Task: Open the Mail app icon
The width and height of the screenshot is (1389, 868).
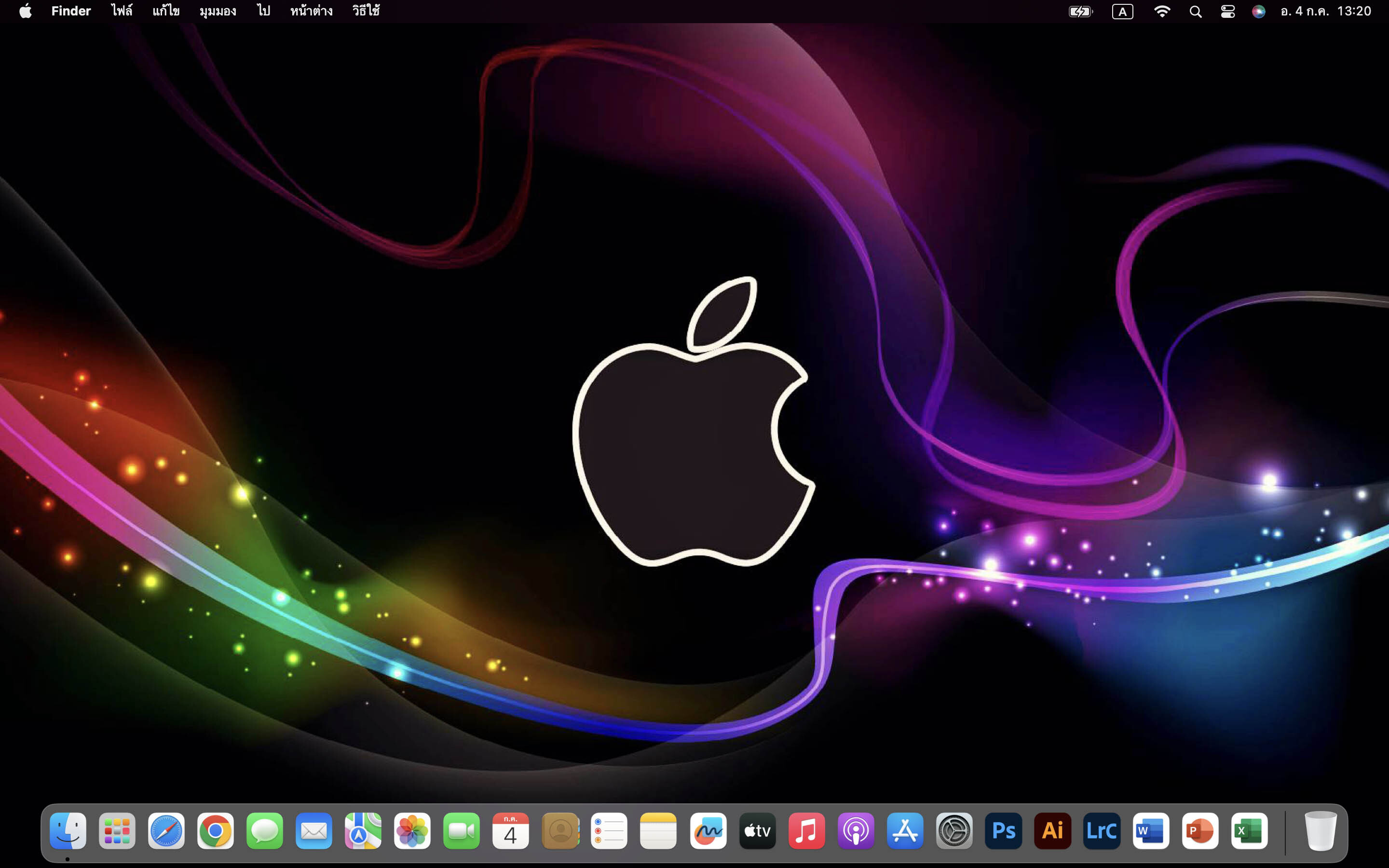Action: (314, 831)
